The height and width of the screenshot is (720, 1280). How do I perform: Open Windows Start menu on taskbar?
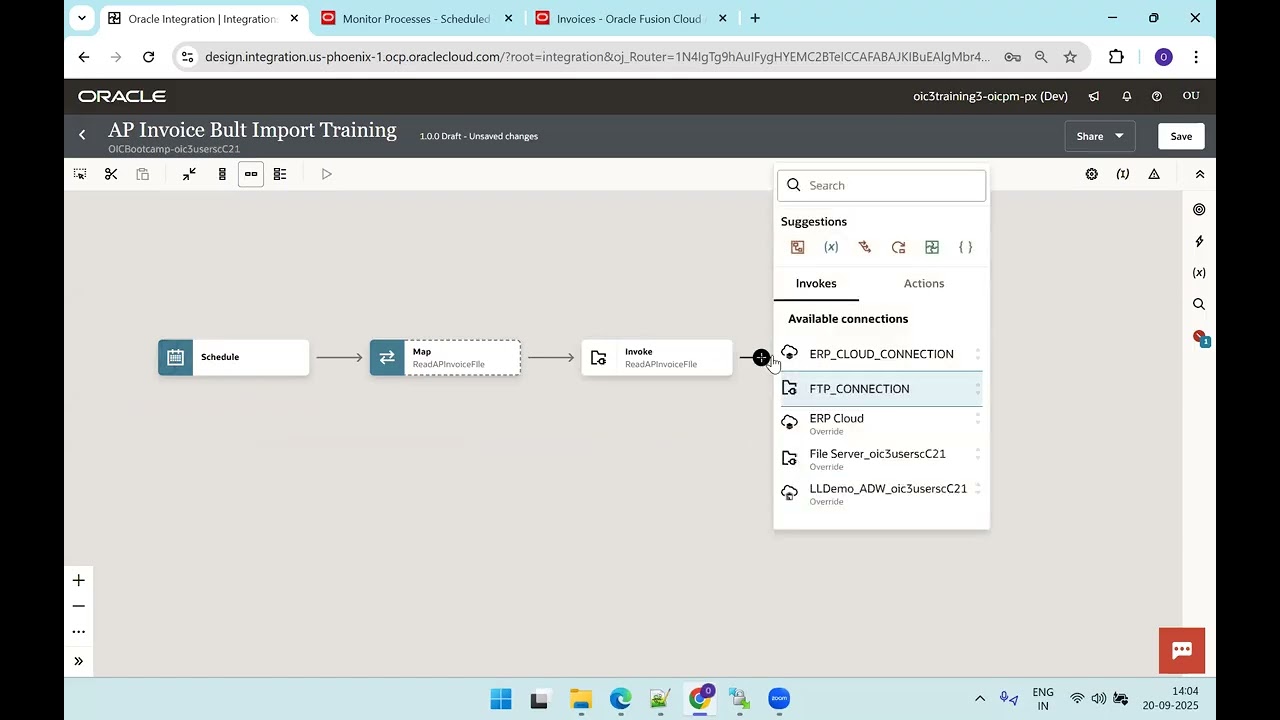501,699
